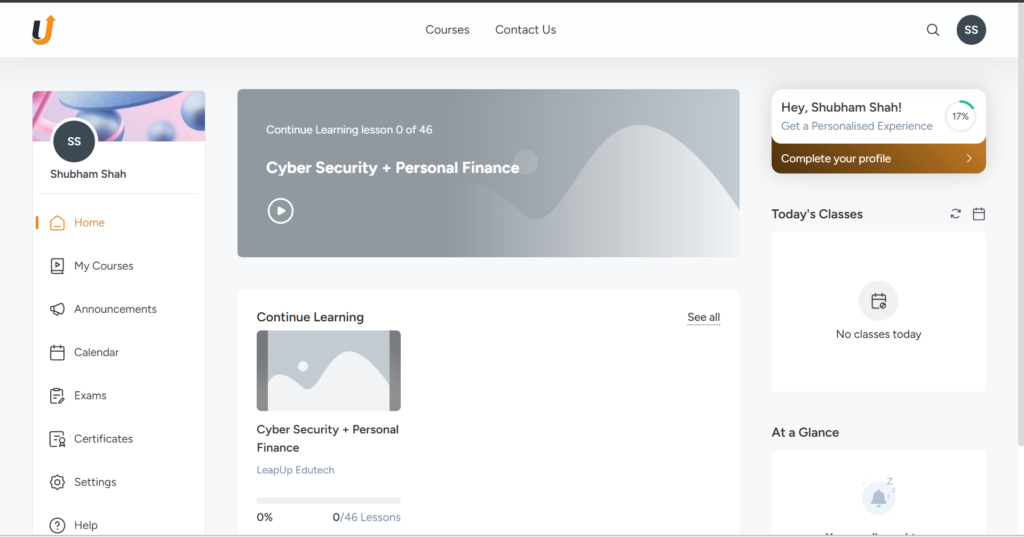
Task: Open the LeapUp Edutech link
Action: click(295, 470)
